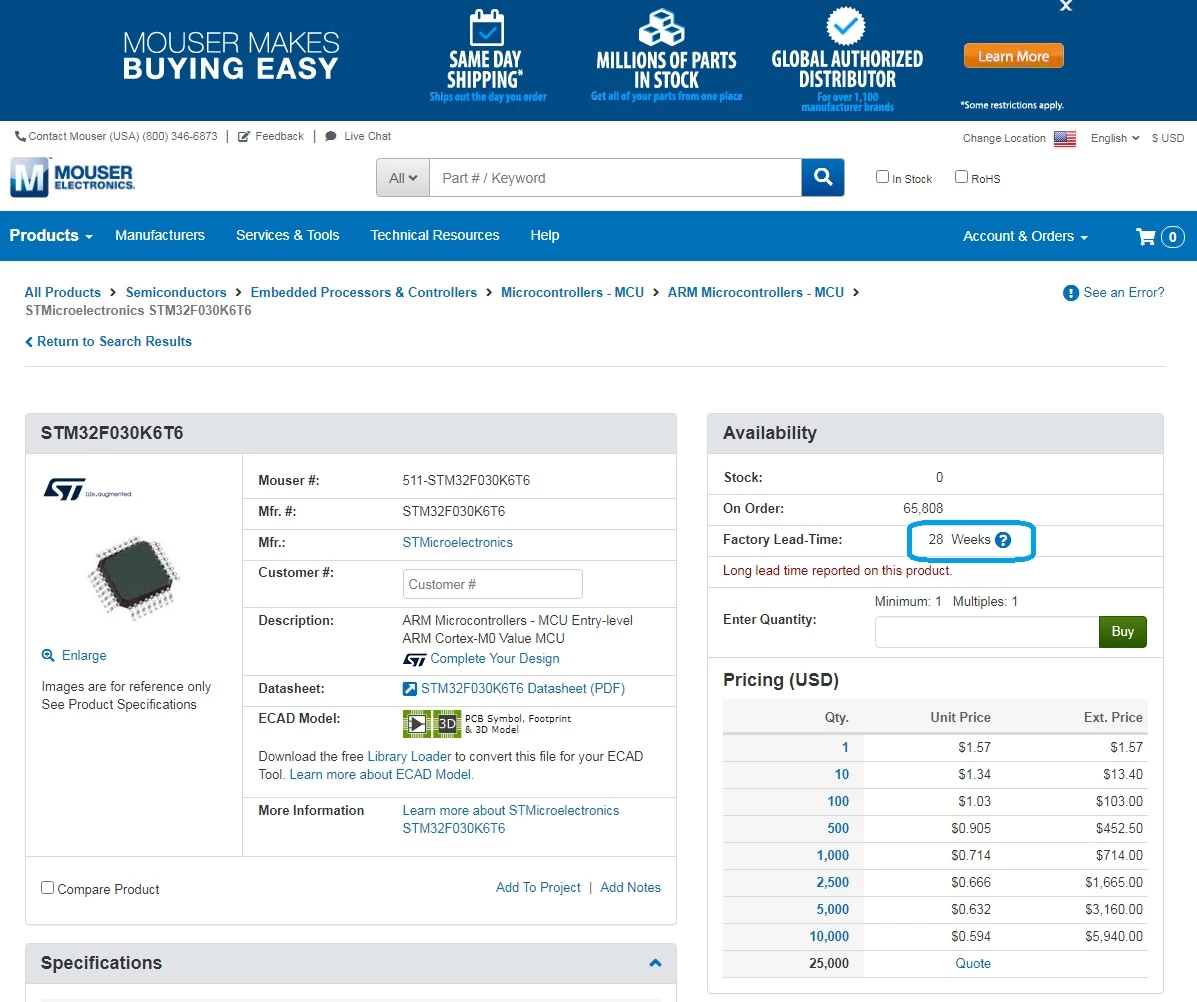Click the Learn More banner button

(x=1013, y=56)
